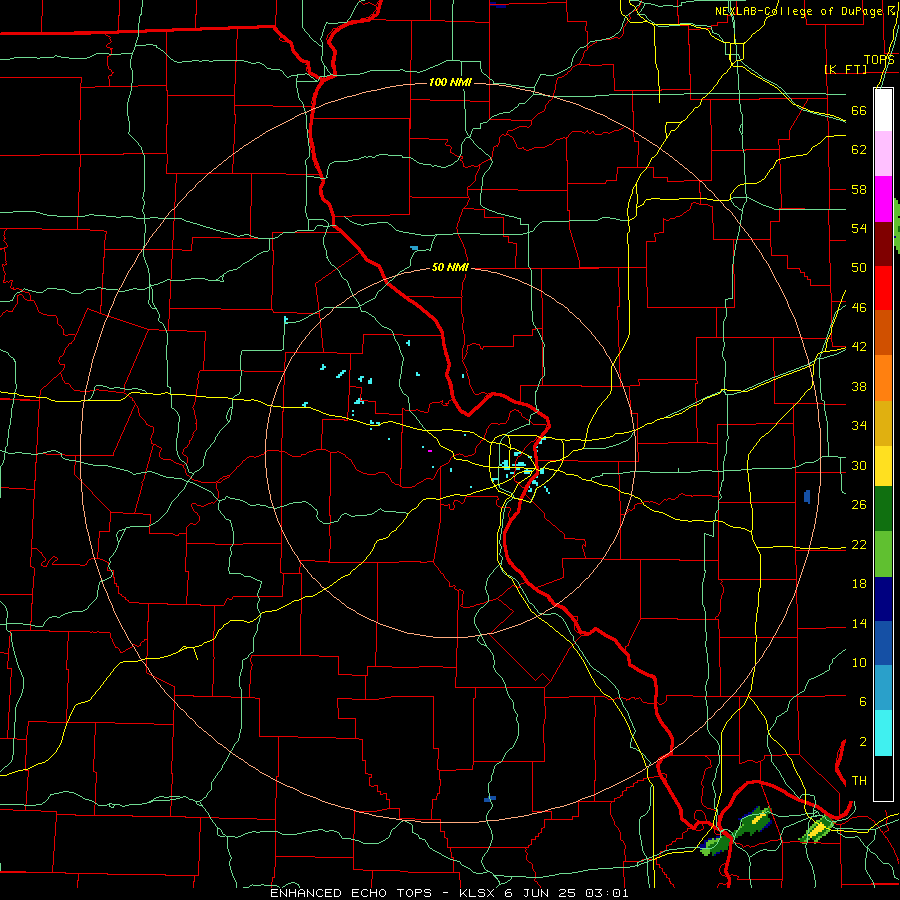The image size is (900, 900).
Task: Click the '50' legend value
Action: pos(859,268)
